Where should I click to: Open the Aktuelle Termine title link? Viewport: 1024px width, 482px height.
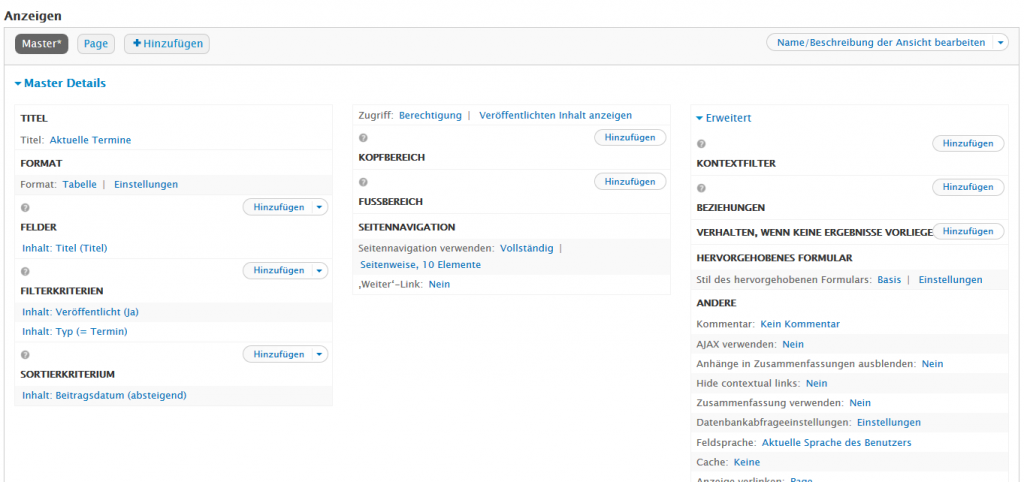(x=90, y=140)
